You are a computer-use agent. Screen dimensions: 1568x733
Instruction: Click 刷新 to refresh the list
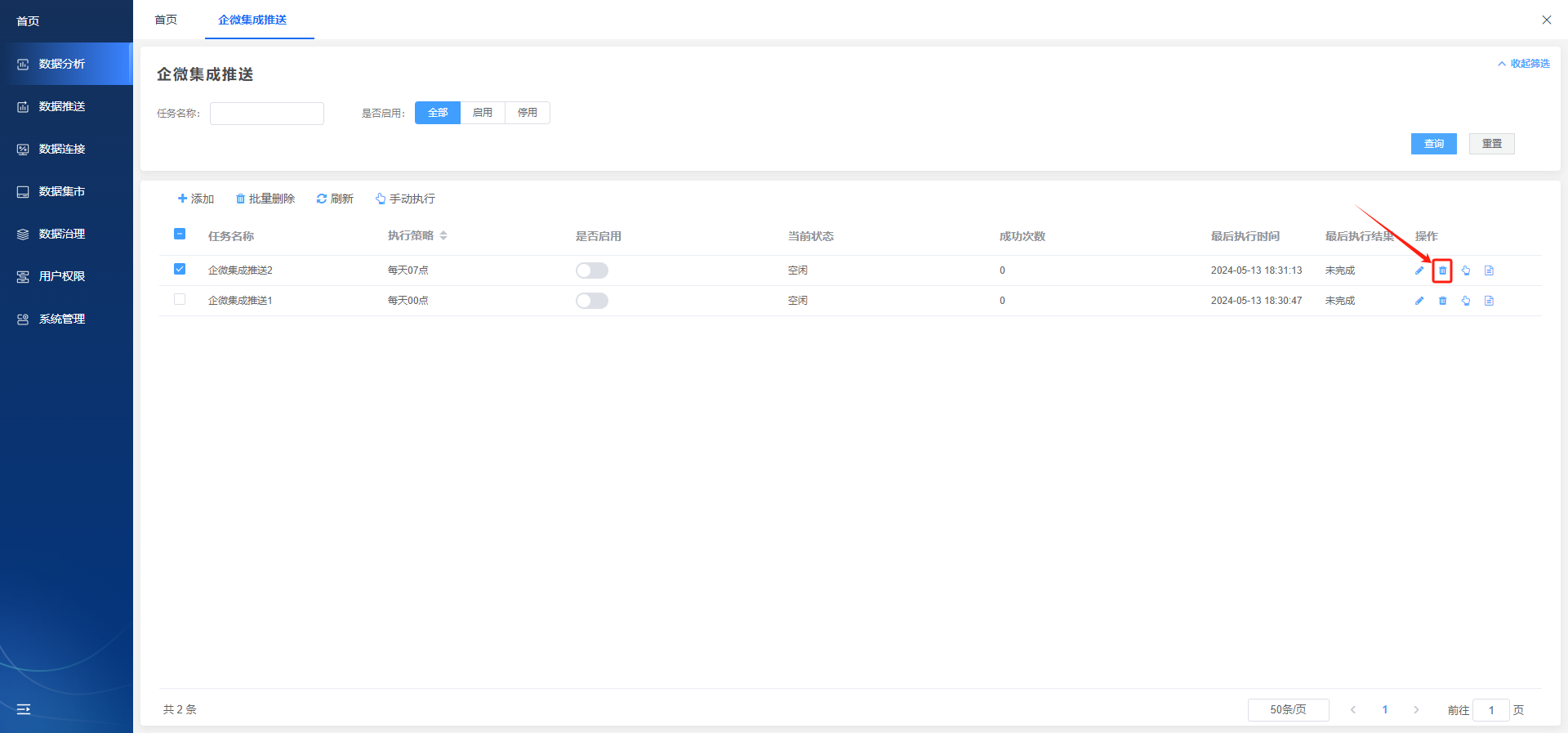pyautogui.click(x=335, y=199)
